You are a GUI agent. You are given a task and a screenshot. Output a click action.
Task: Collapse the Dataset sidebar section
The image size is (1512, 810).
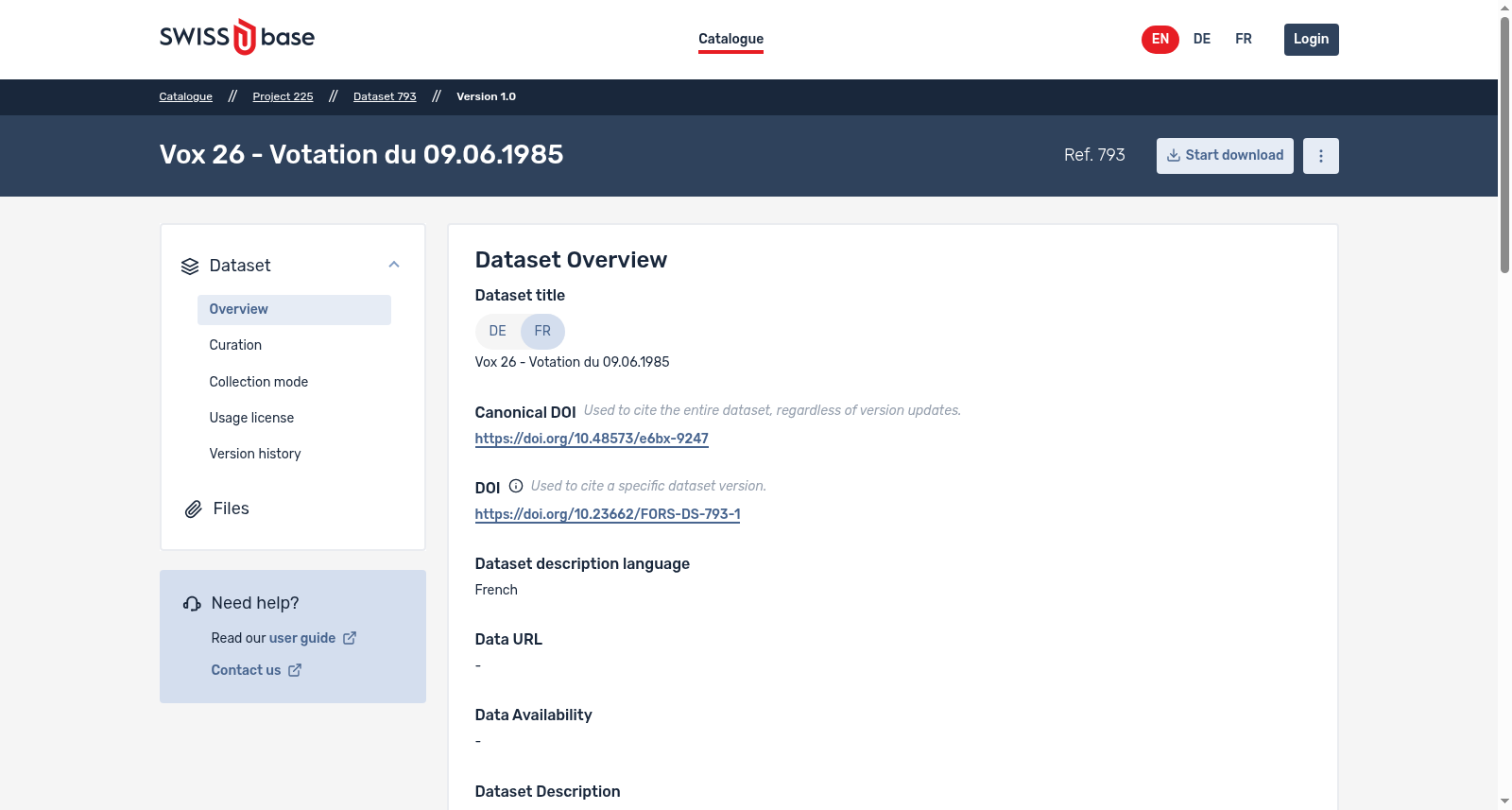[x=394, y=266]
